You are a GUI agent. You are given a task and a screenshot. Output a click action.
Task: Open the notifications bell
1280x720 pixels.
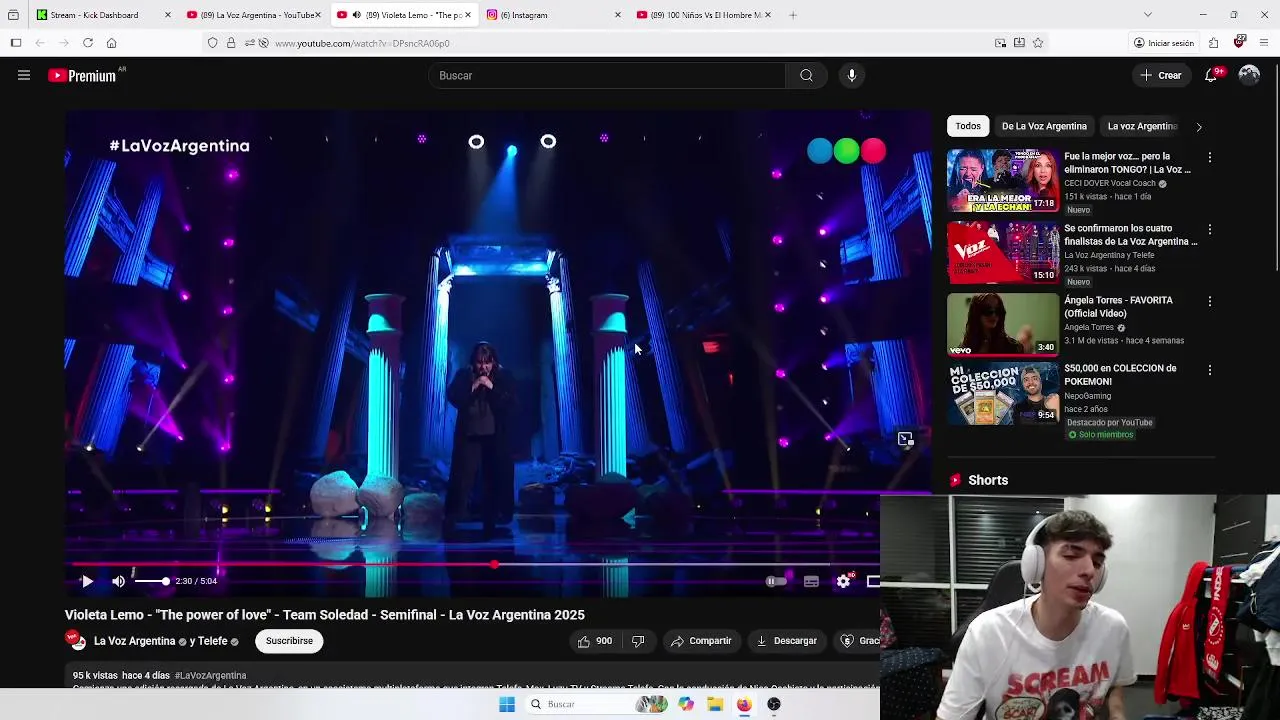point(1211,75)
